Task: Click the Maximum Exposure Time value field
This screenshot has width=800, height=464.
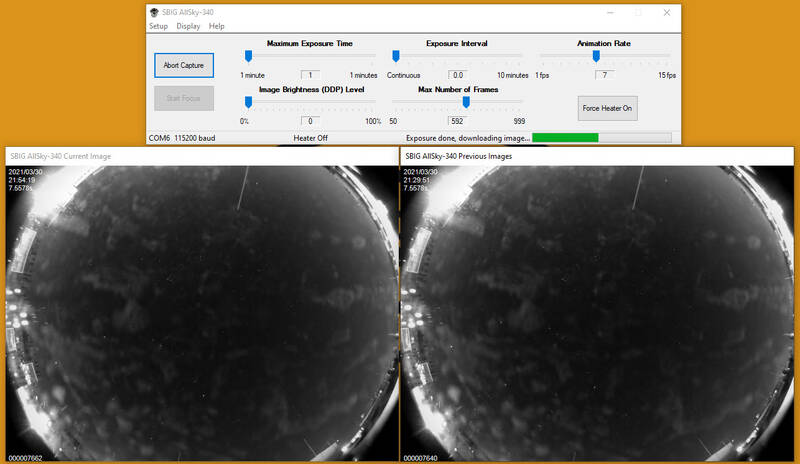Action: coord(310,75)
